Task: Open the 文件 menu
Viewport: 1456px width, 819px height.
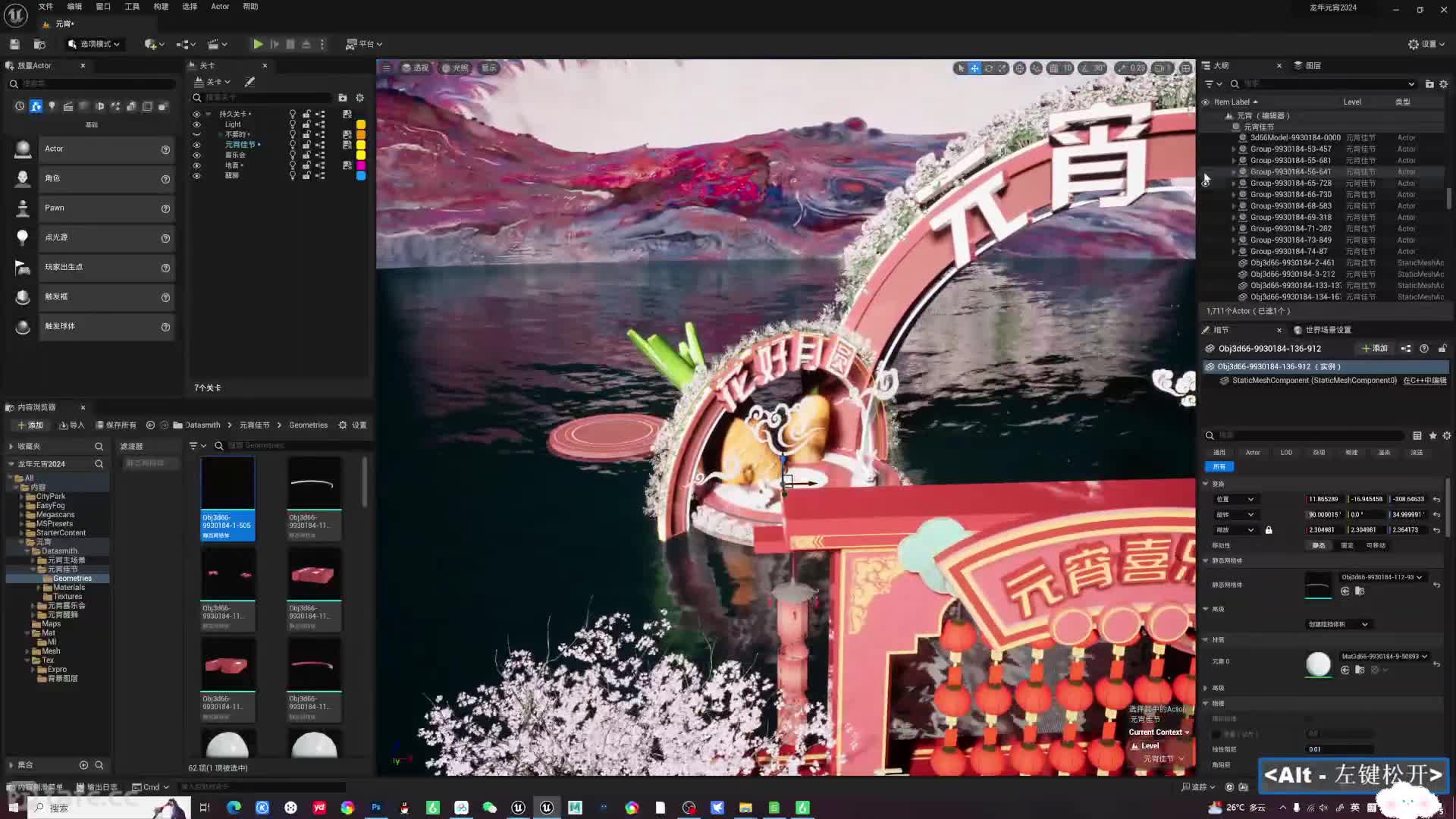Action: pos(46,6)
